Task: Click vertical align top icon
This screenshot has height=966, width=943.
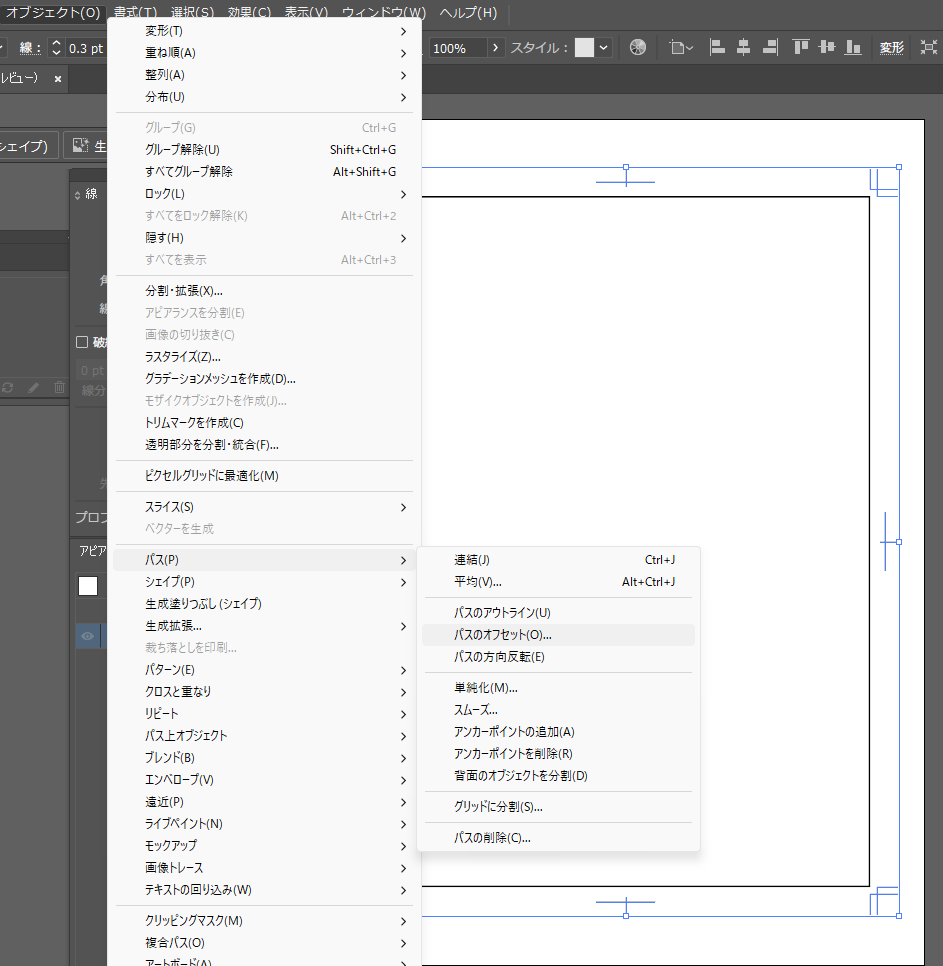Action: [x=801, y=47]
